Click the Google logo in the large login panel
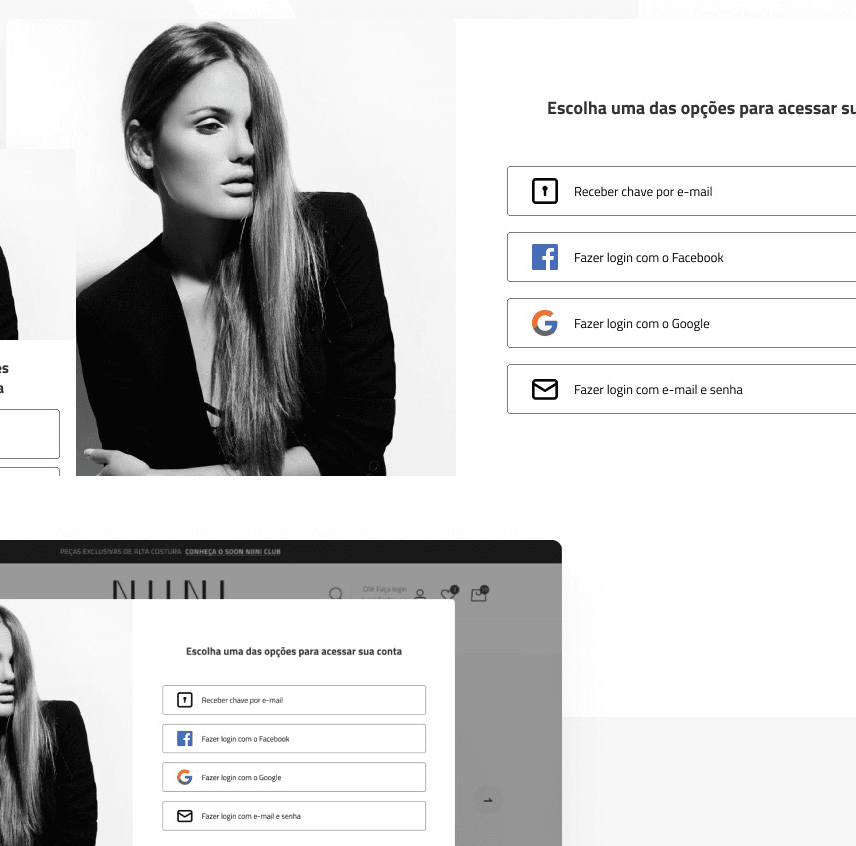 point(544,323)
